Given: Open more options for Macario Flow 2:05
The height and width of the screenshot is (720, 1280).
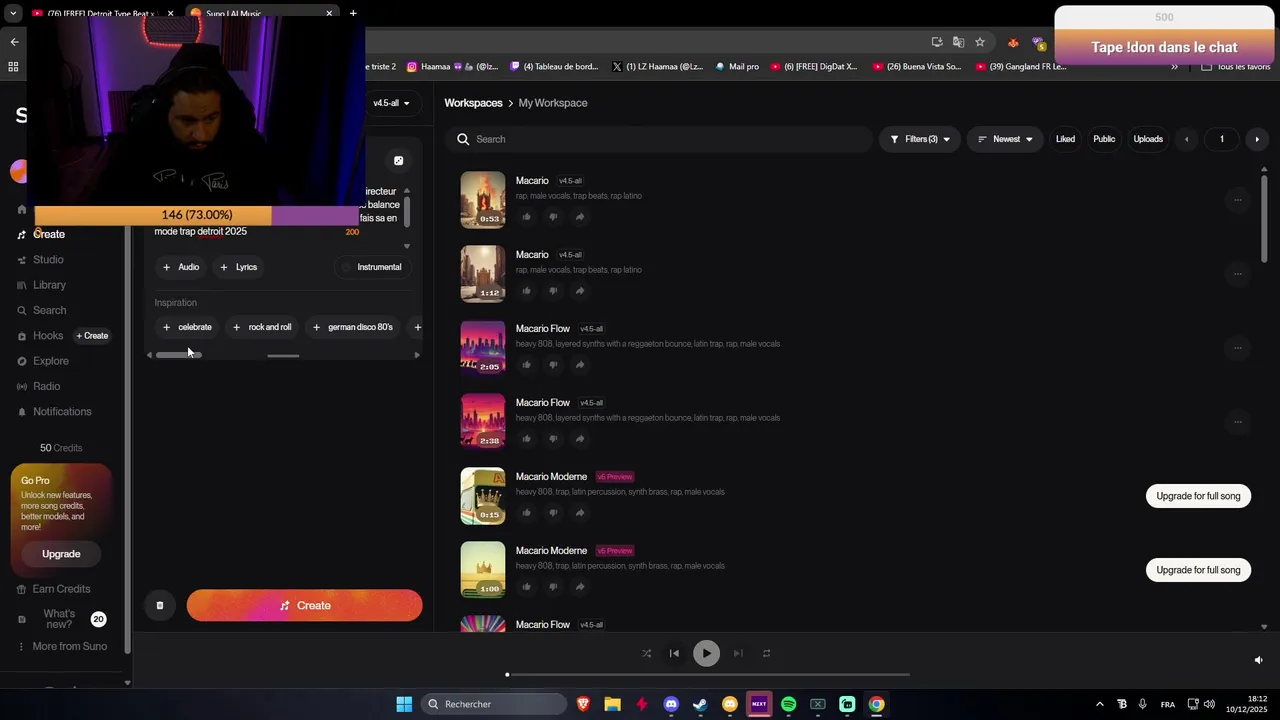Looking at the screenshot, I should [x=1237, y=348].
